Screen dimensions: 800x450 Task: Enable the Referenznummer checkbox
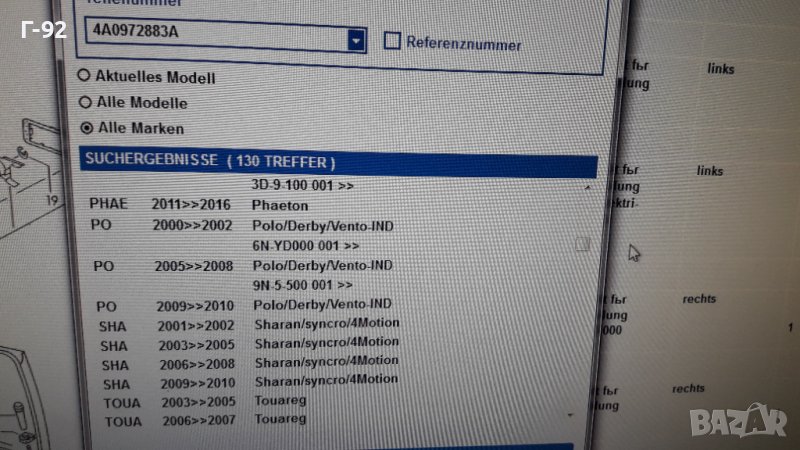(393, 41)
